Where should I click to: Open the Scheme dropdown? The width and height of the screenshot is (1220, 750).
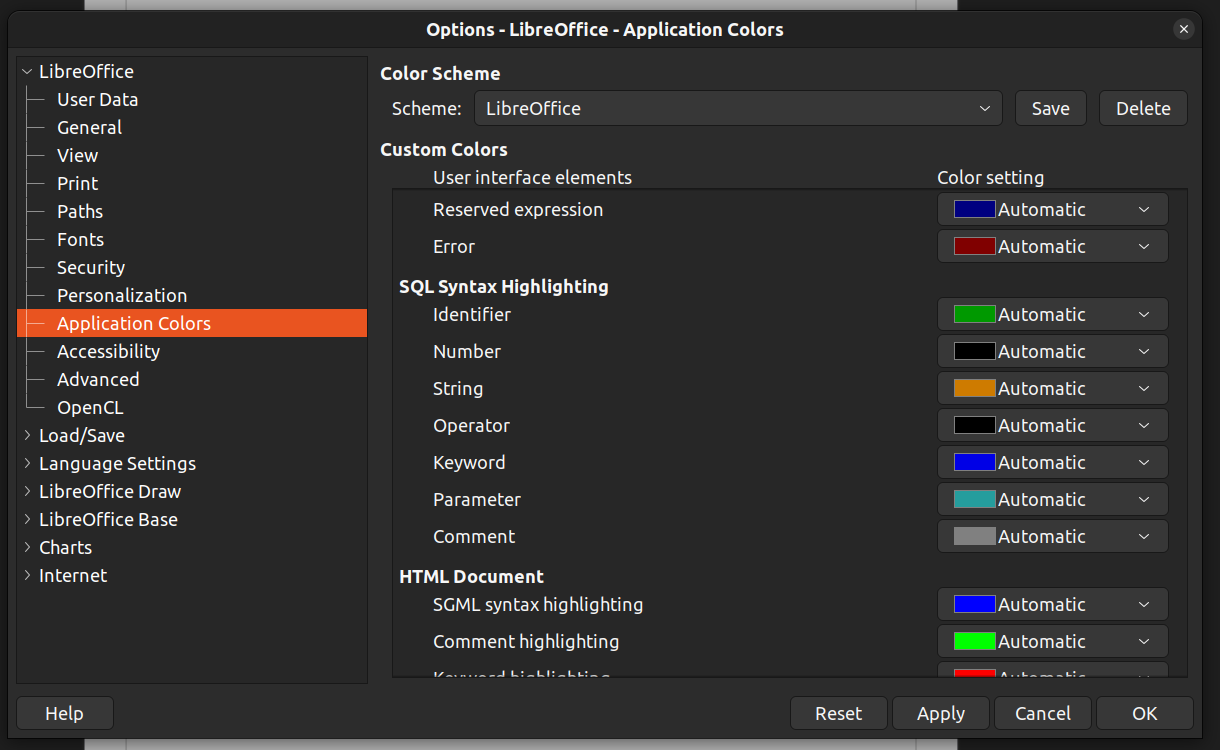pos(738,108)
